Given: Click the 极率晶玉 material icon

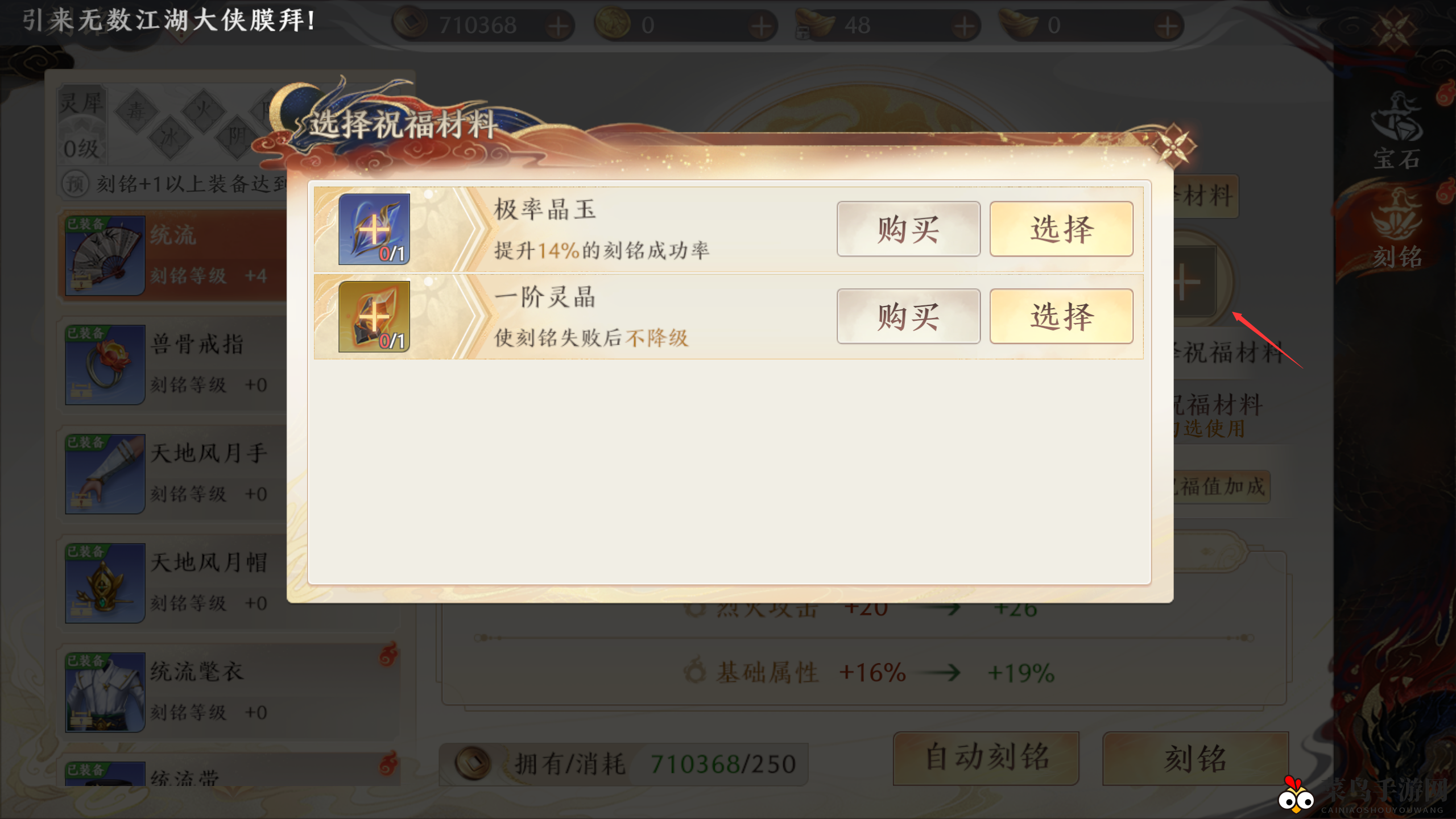Looking at the screenshot, I should click(x=374, y=229).
